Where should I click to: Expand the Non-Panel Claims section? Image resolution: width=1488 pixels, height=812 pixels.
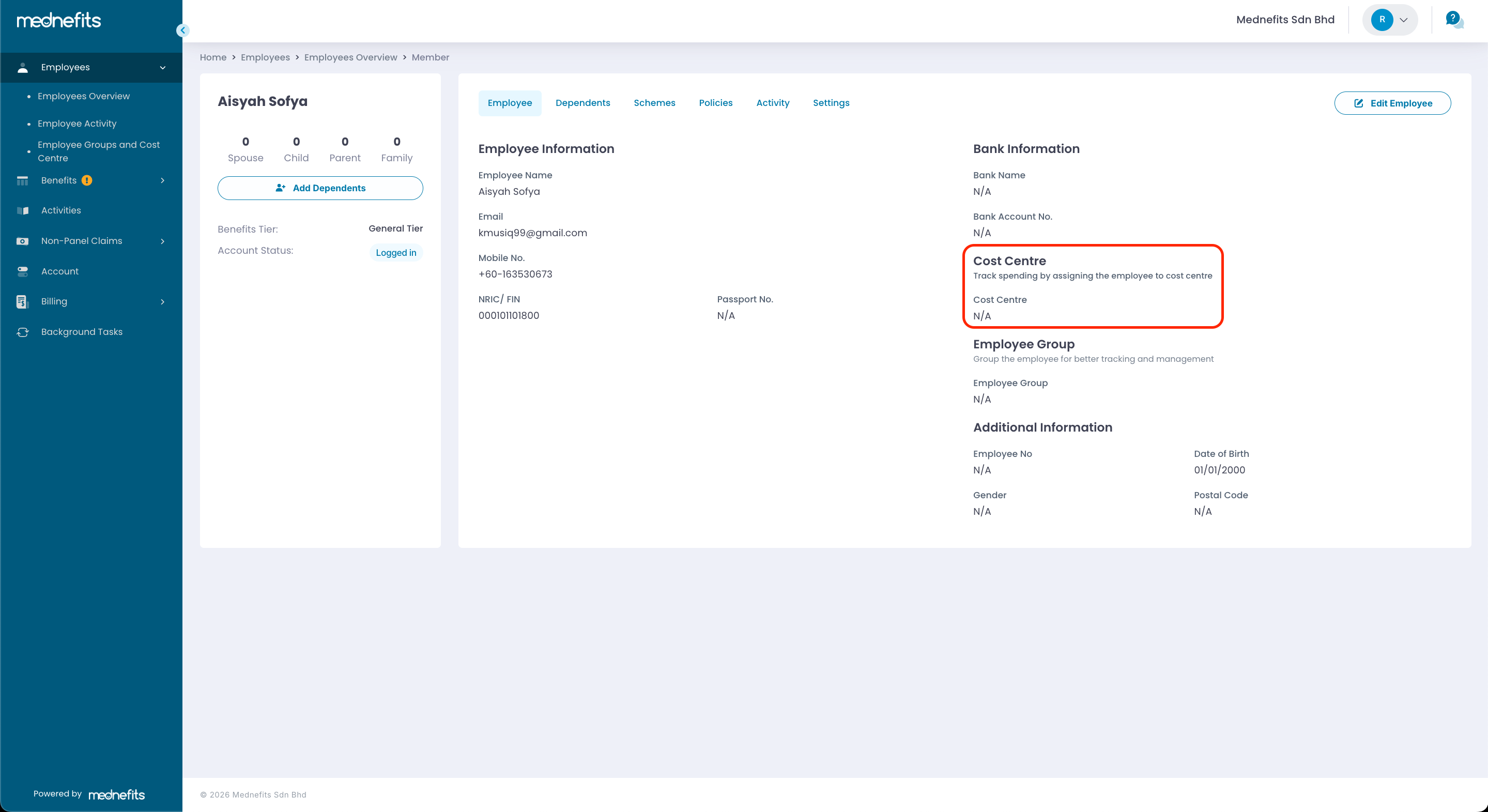point(163,241)
